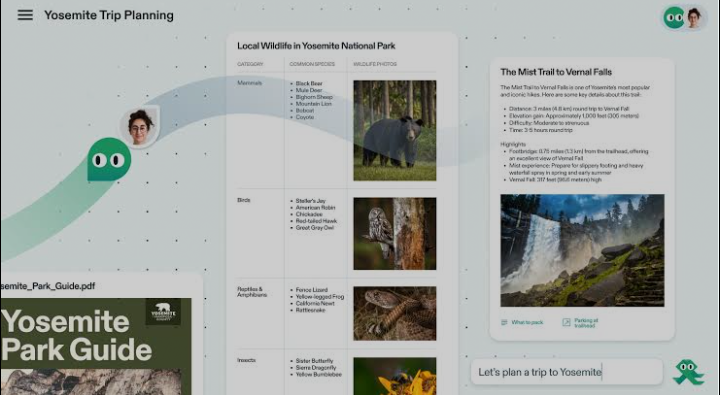Click the Yosemite Trip Planning title
The height and width of the screenshot is (395, 720).
[109, 15]
